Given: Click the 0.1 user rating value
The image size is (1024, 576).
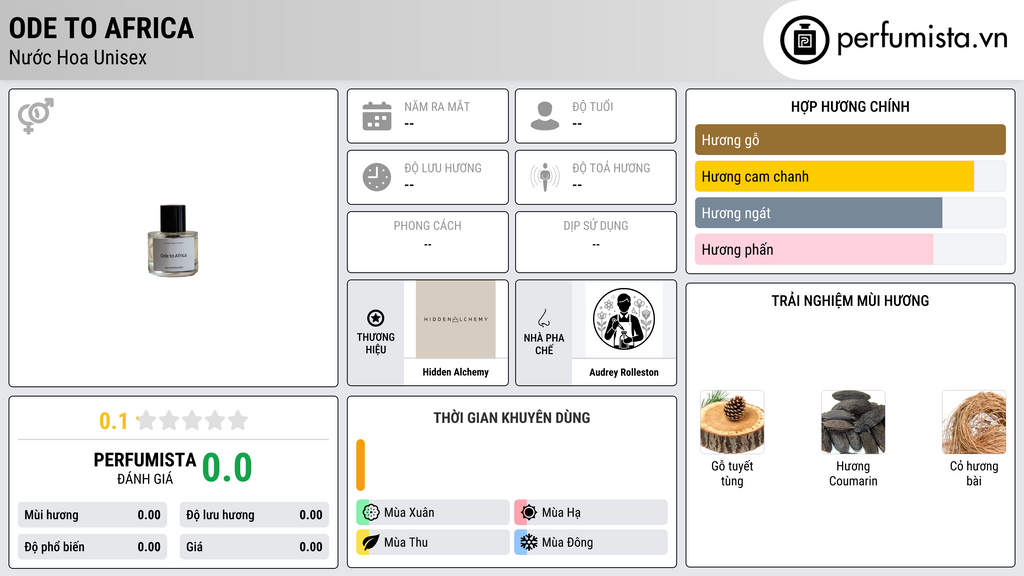Looking at the screenshot, I should [x=113, y=421].
